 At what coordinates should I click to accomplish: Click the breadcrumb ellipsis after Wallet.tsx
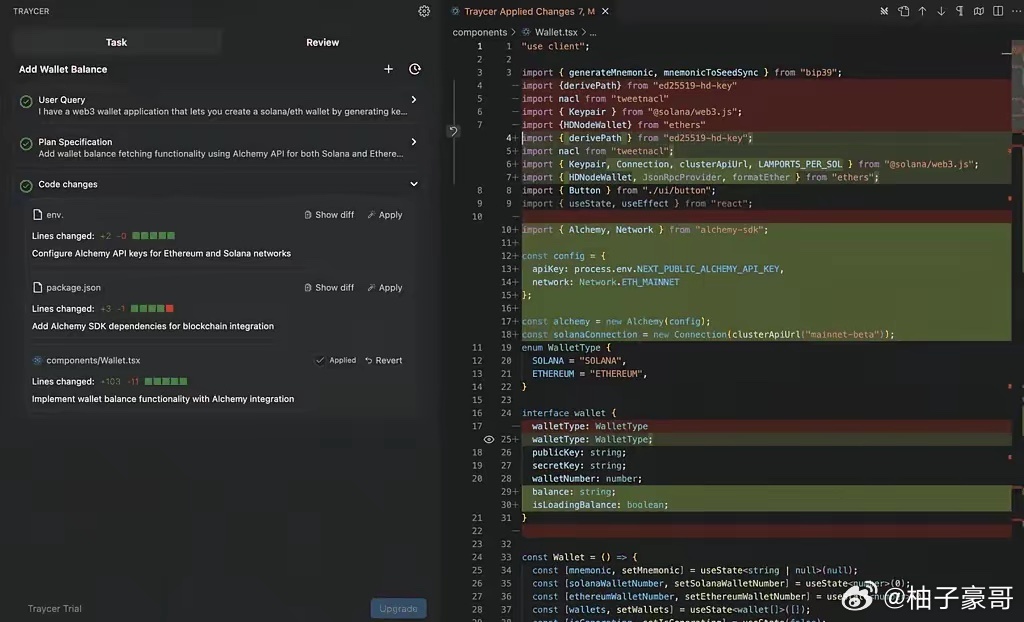coord(593,32)
